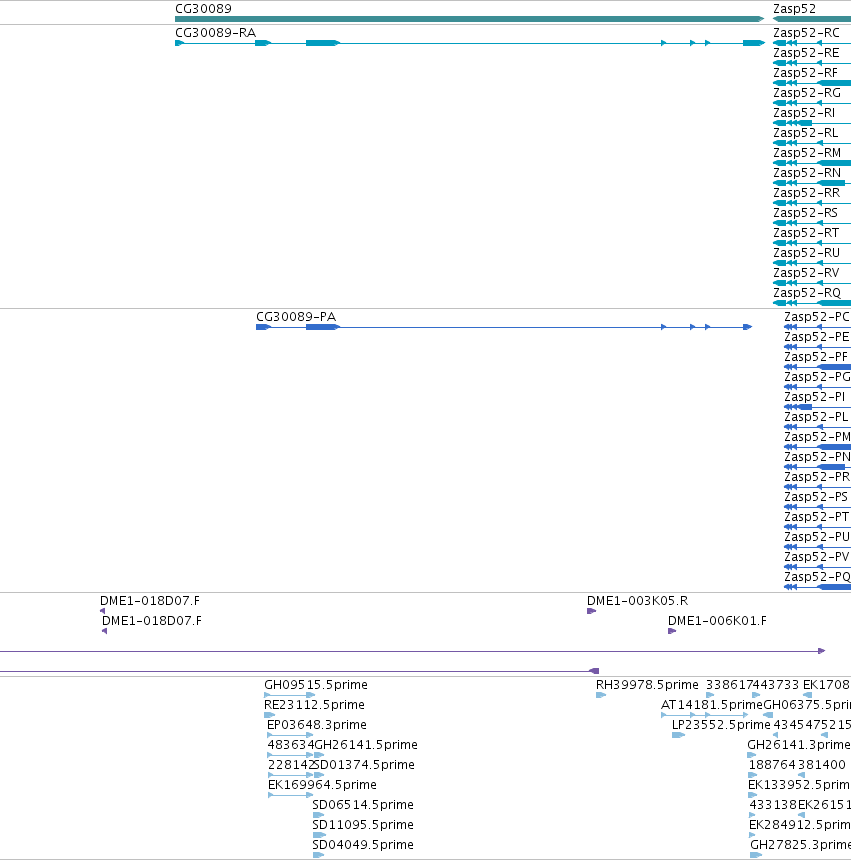
Task: Click the Zasp52-PT protein label
Action: (817, 517)
